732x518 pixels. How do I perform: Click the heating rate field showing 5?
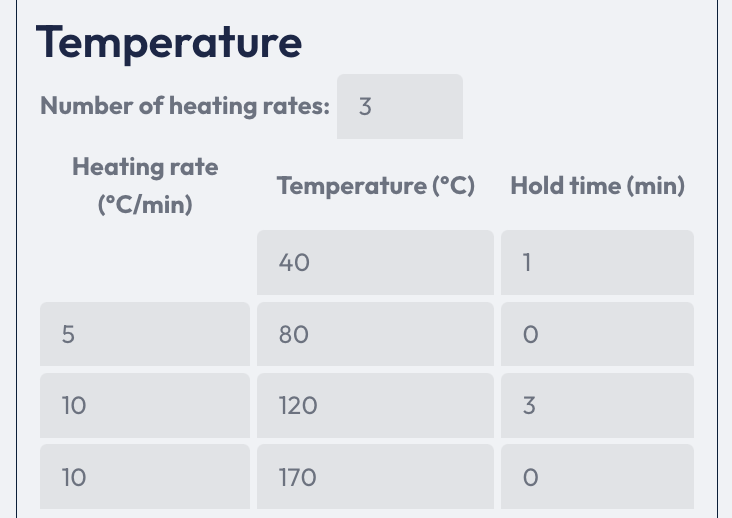145,335
